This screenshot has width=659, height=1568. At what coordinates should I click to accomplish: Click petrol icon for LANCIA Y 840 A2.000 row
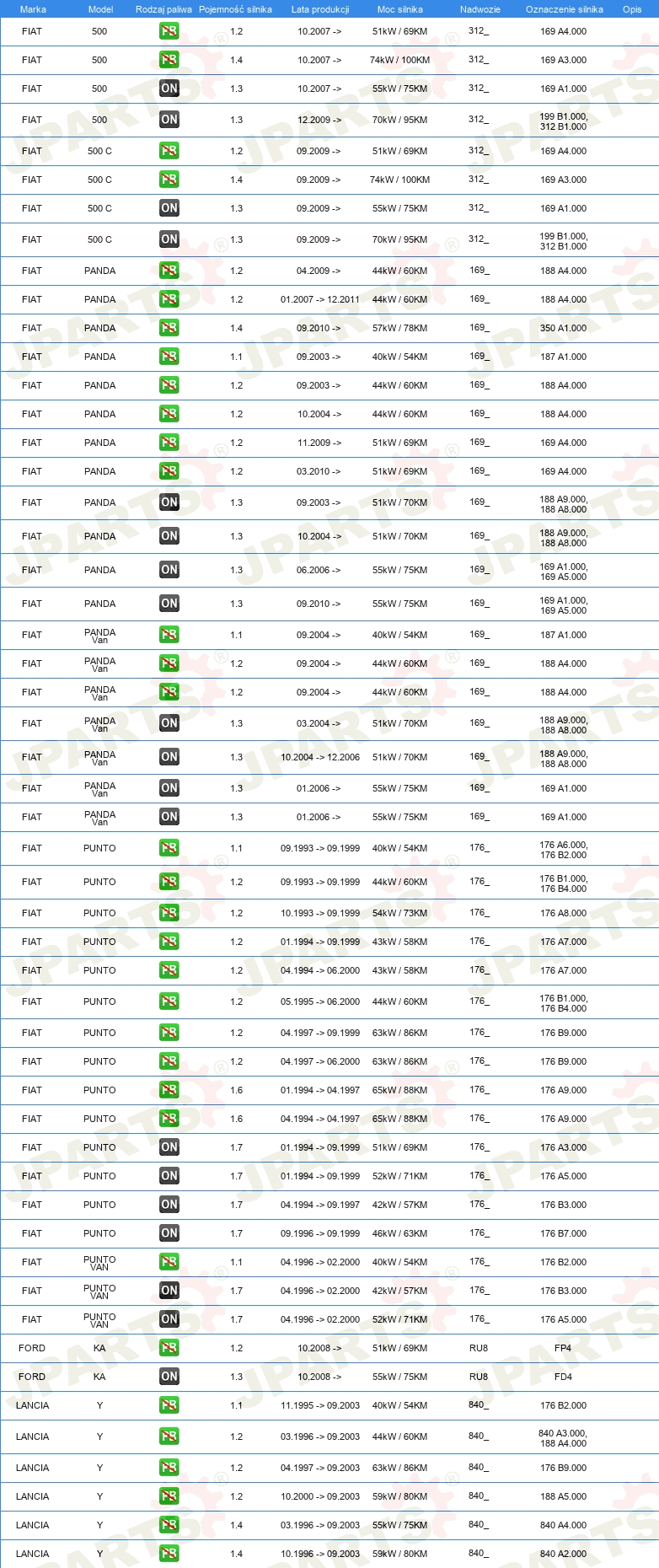click(169, 1554)
